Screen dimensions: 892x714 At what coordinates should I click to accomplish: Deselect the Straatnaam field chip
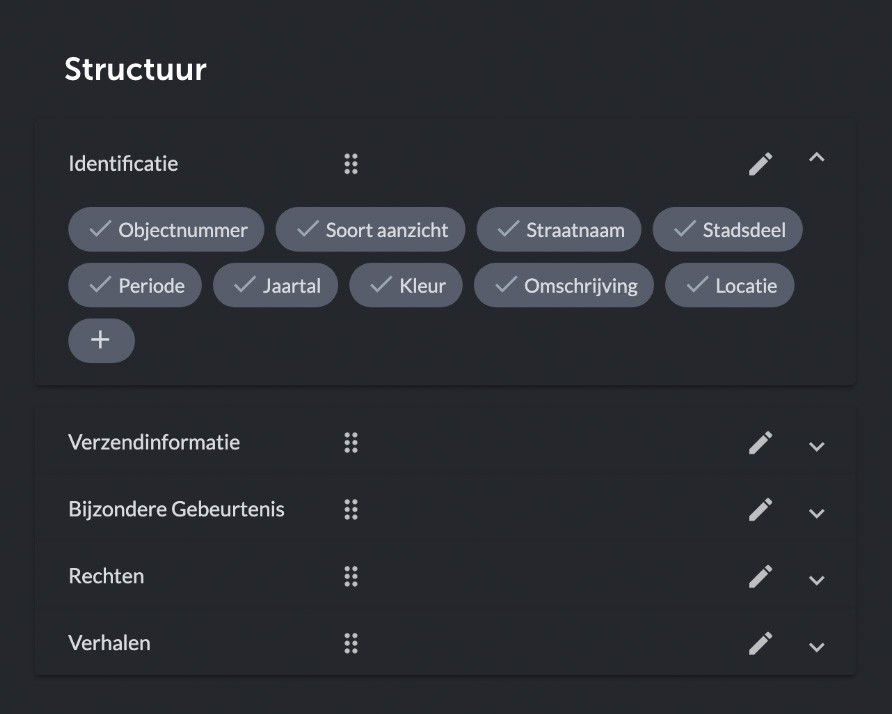560,230
